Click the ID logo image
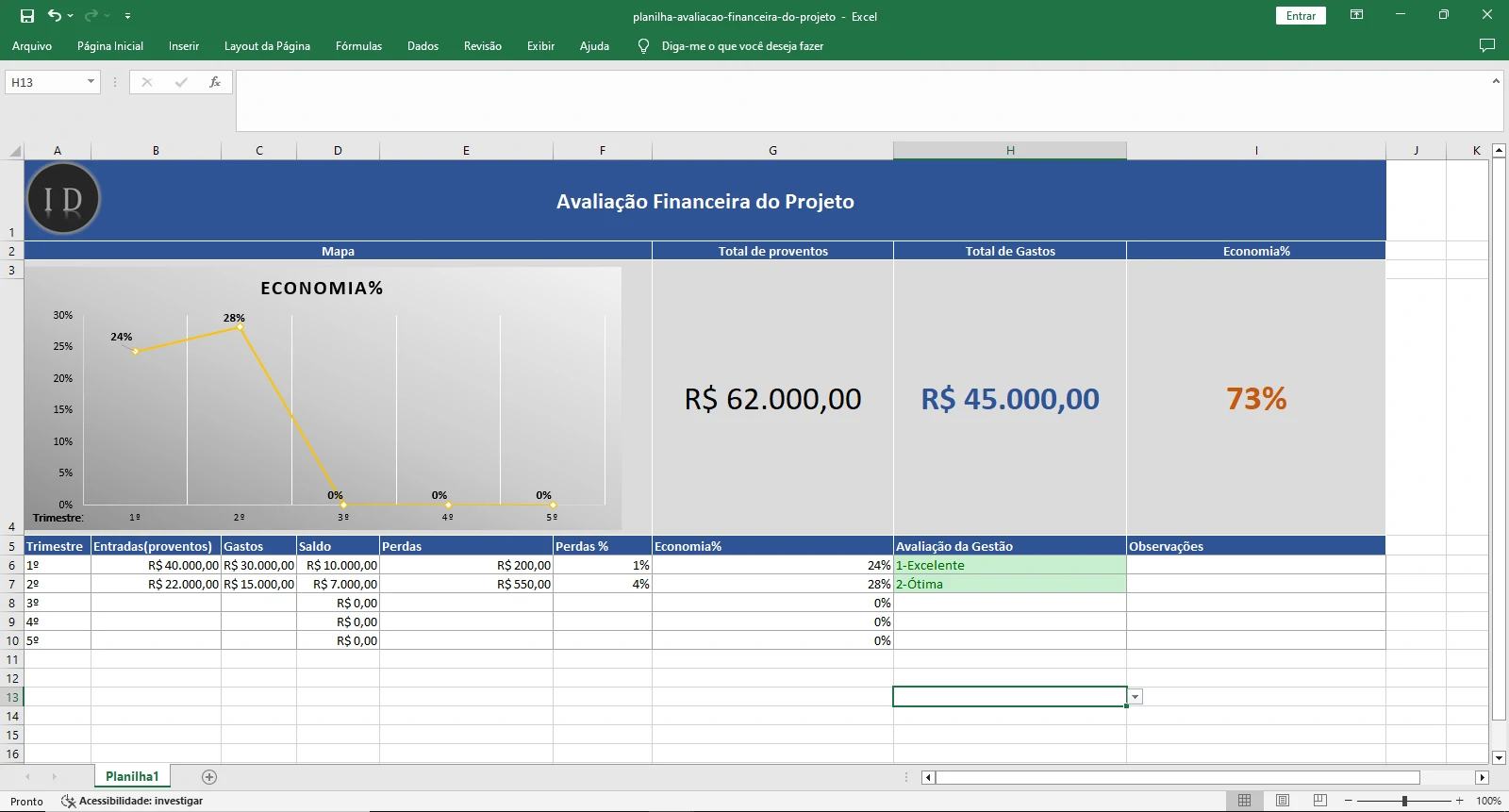Screen dimensions: 1509x812 point(63,199)
